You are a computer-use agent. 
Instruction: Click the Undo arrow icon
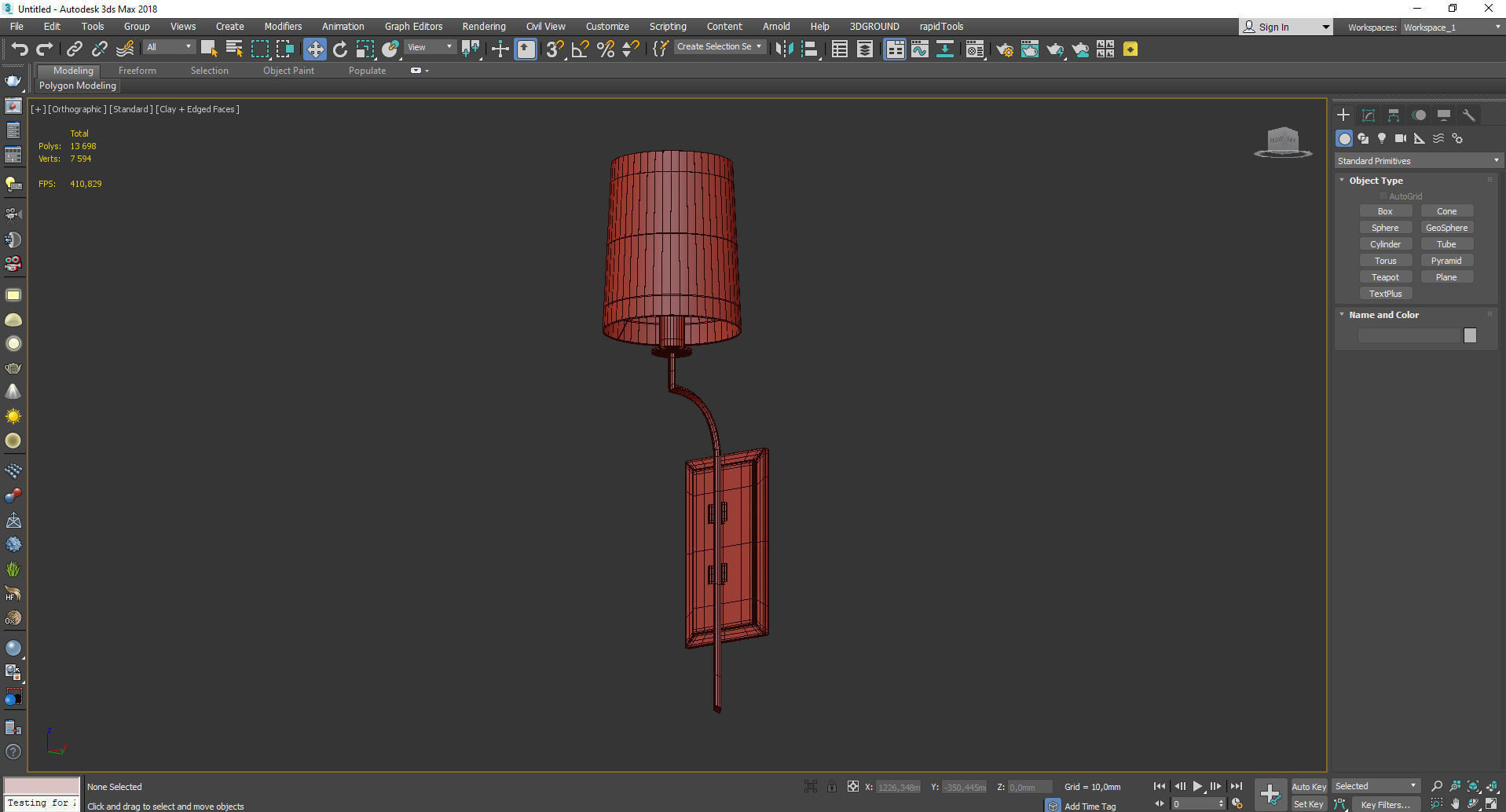20,49
